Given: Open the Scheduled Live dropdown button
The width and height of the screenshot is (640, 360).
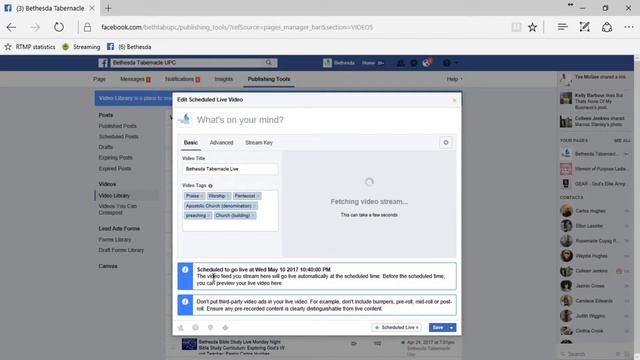Looking at the screenshot, I should [396, 327].
